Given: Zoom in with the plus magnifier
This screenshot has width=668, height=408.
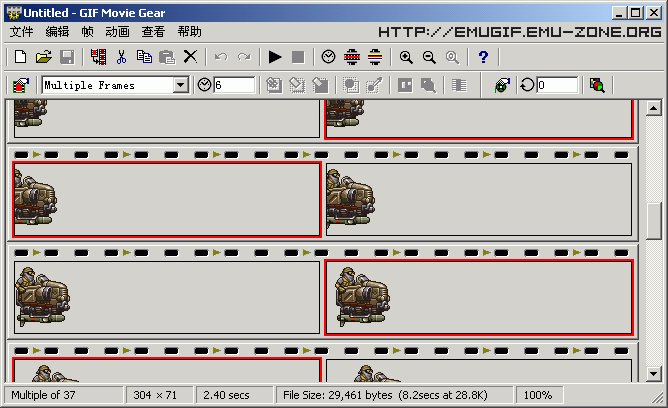Looking at the screenshot, I should pyautogui.click(x=406, y=57).
